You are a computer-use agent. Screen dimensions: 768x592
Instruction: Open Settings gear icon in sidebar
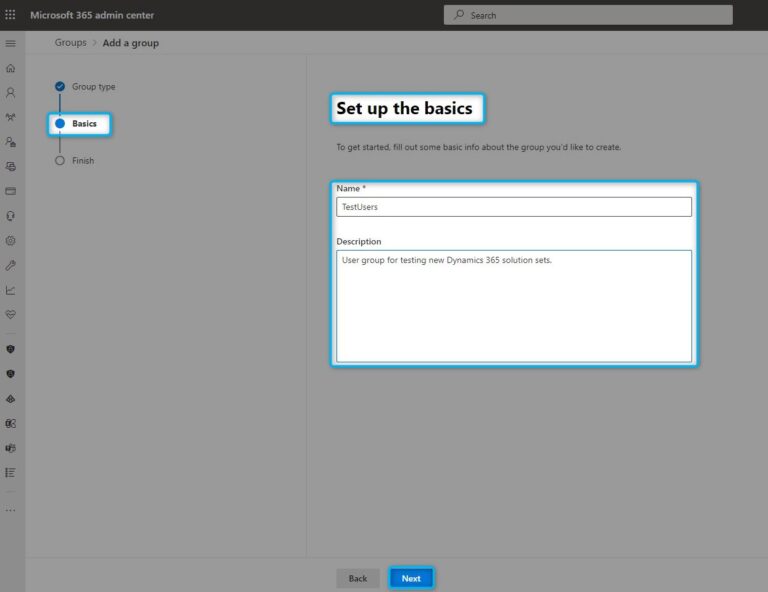[x=11, y=241]
